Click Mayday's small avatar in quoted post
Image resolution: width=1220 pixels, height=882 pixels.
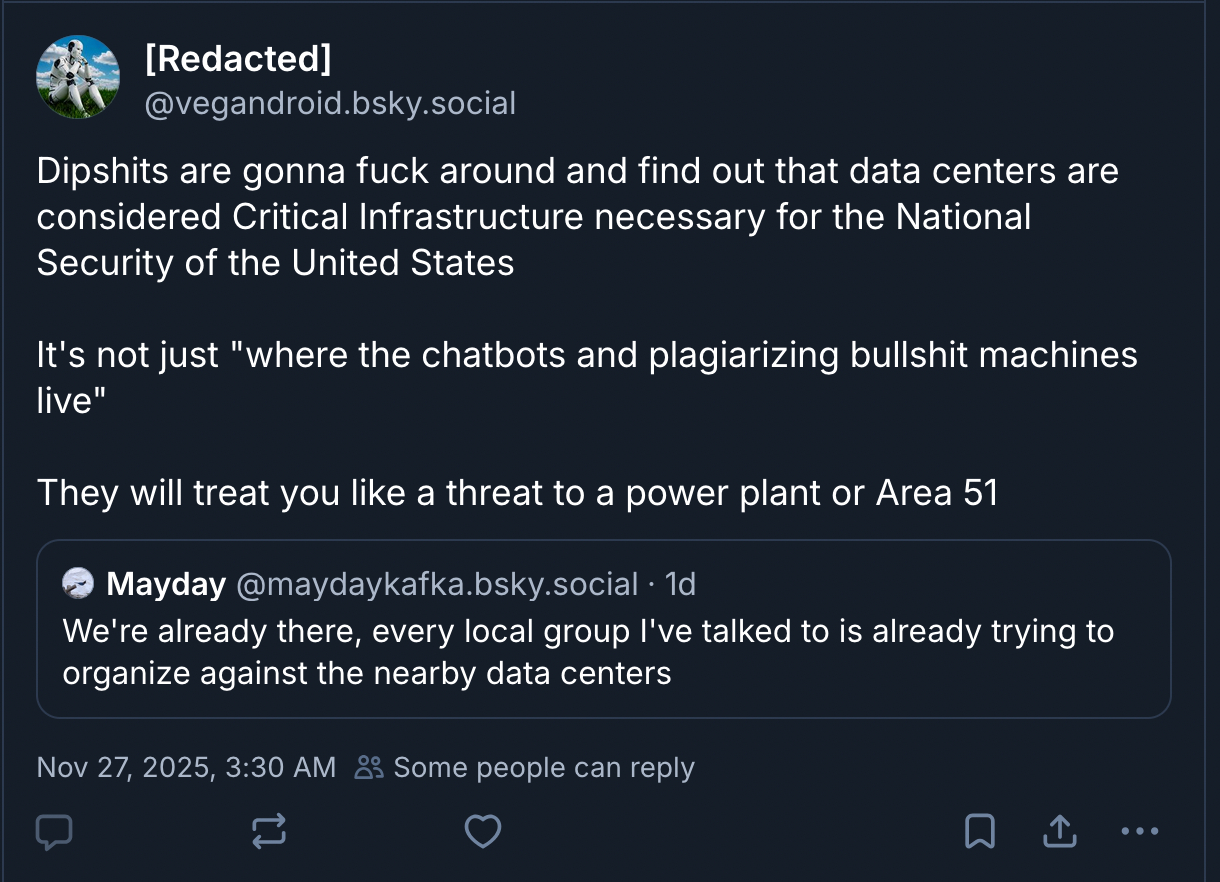coord(78,583)
